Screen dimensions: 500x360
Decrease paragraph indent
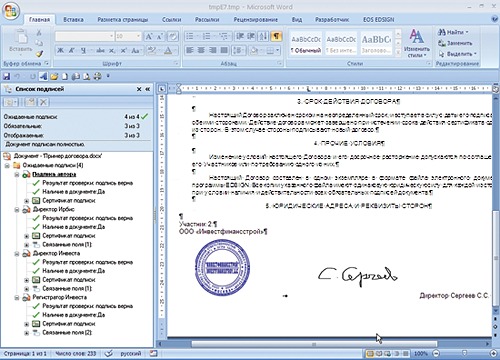[x=240, y=36]
